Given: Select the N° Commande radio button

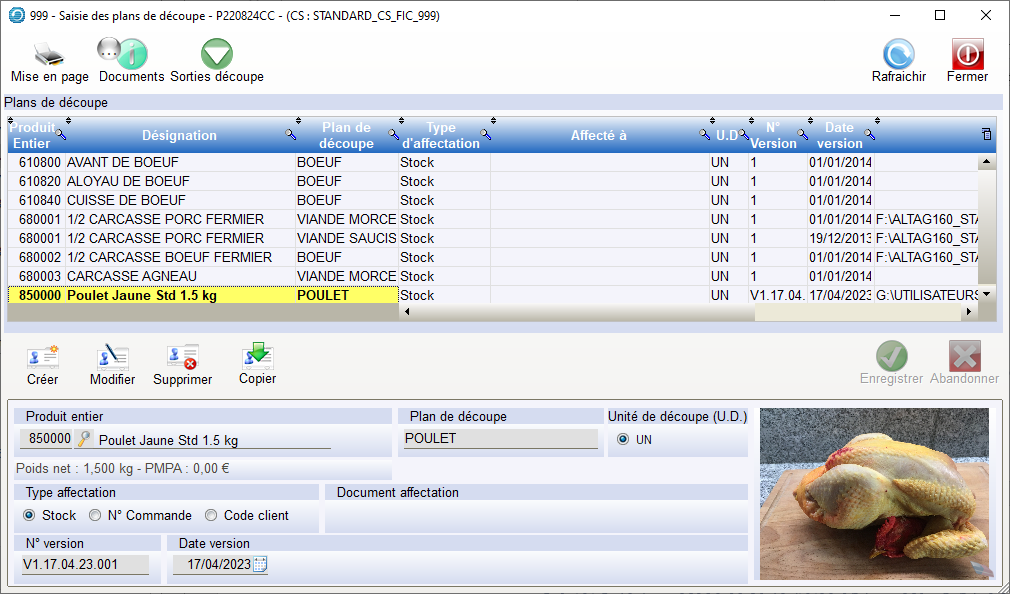Looking at the screenshot, I should 95,516.
